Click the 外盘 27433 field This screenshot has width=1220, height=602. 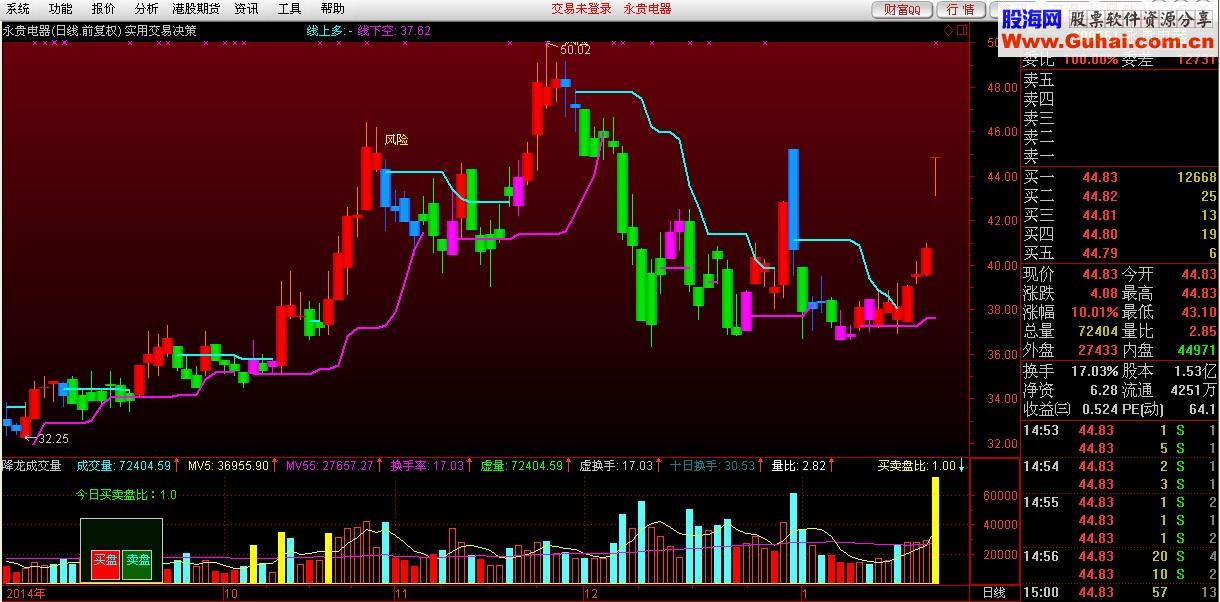tap(1070, 350)
